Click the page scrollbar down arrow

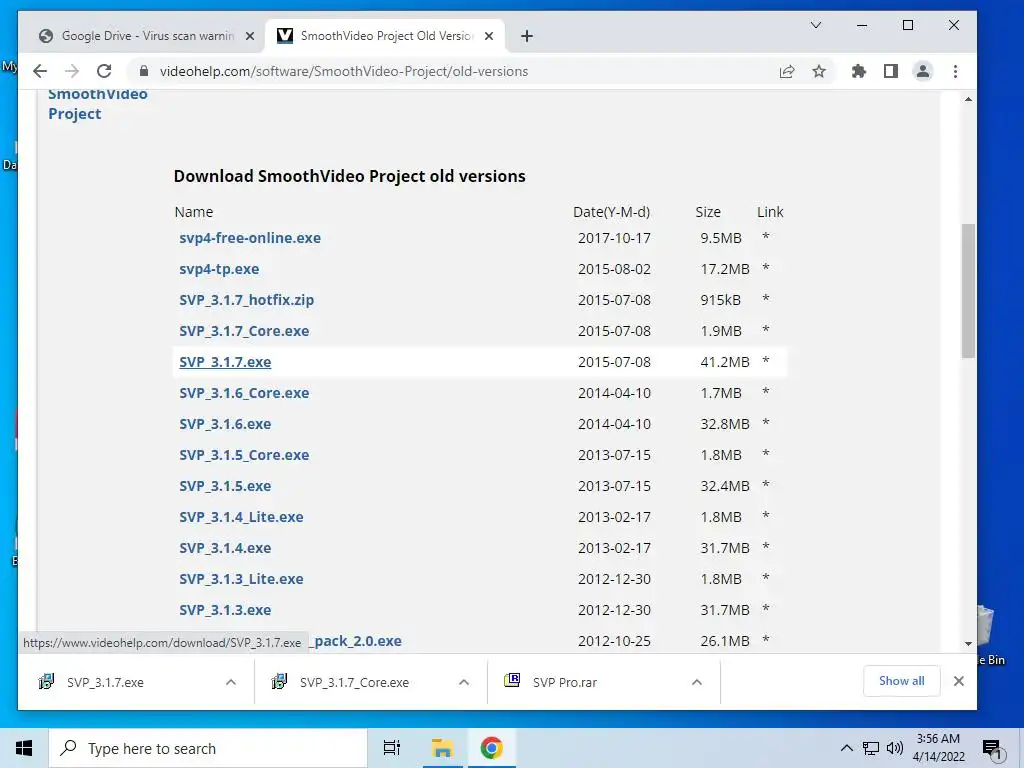click(968, 644)
